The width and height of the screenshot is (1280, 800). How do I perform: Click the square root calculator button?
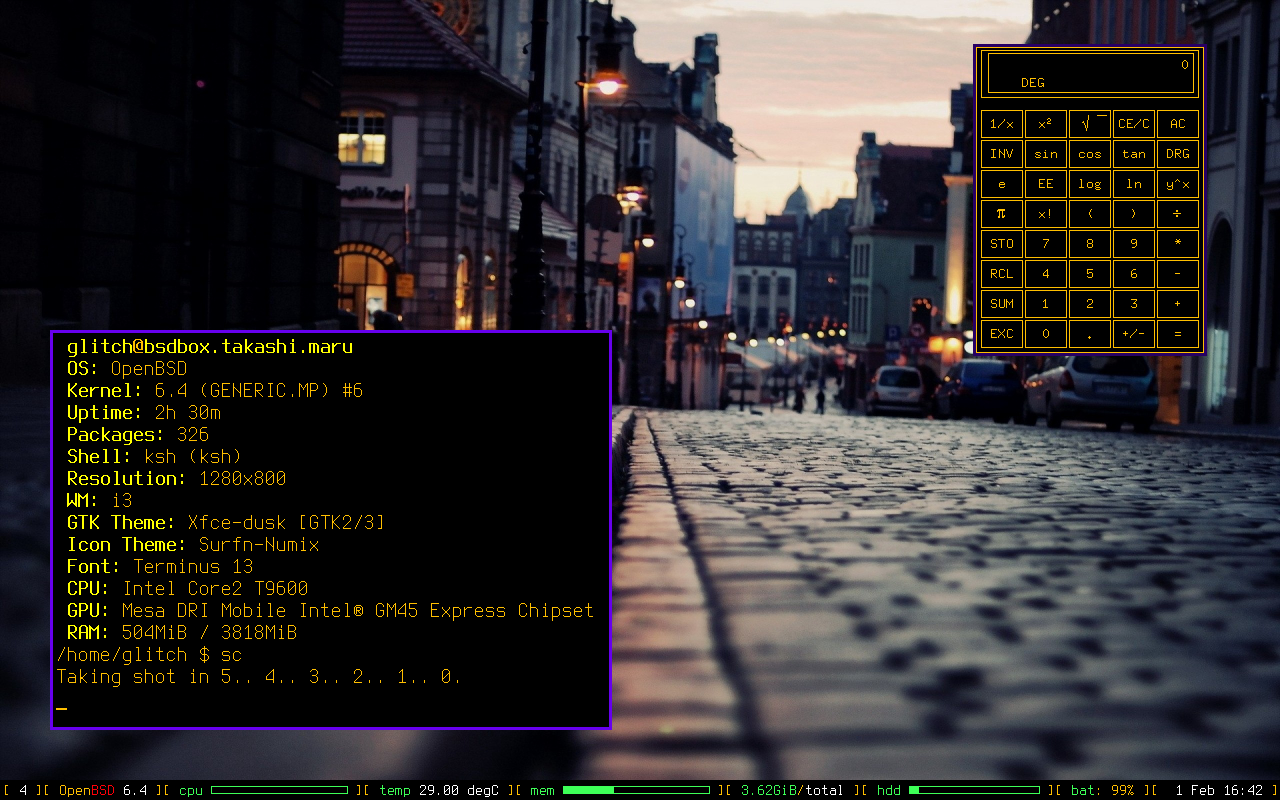click(1090, 124)
